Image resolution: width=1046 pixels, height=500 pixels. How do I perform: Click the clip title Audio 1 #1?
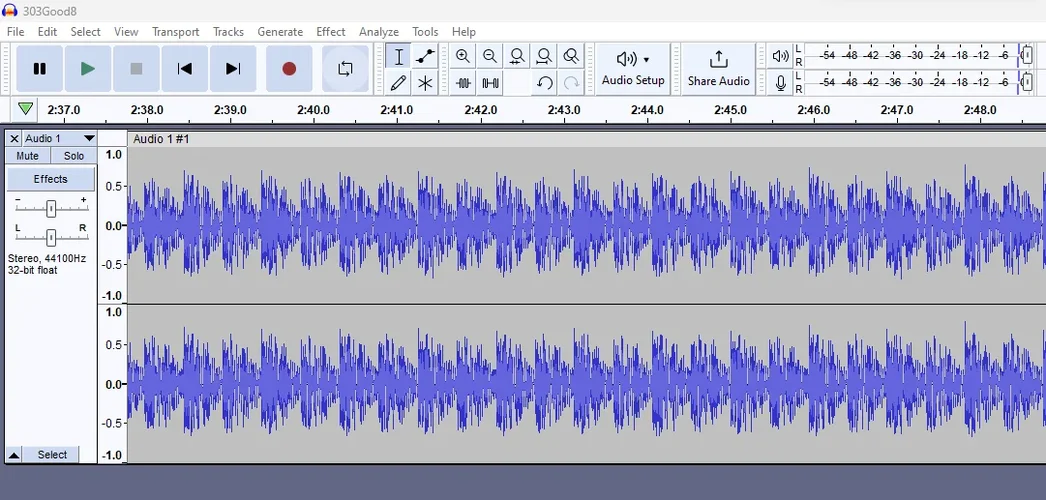tap(161, 139)
